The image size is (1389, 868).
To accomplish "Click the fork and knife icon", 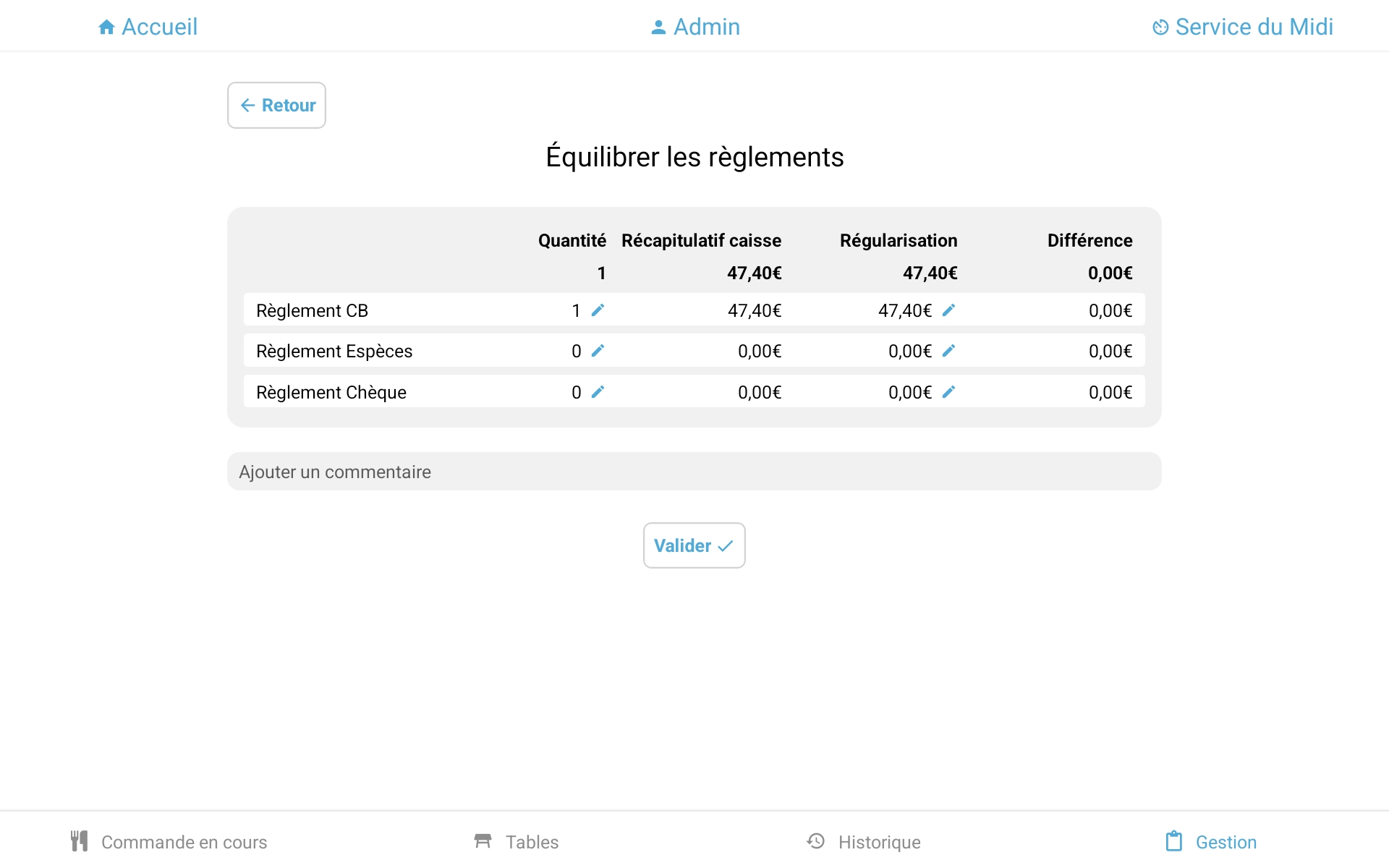I will tap(80, 841).
